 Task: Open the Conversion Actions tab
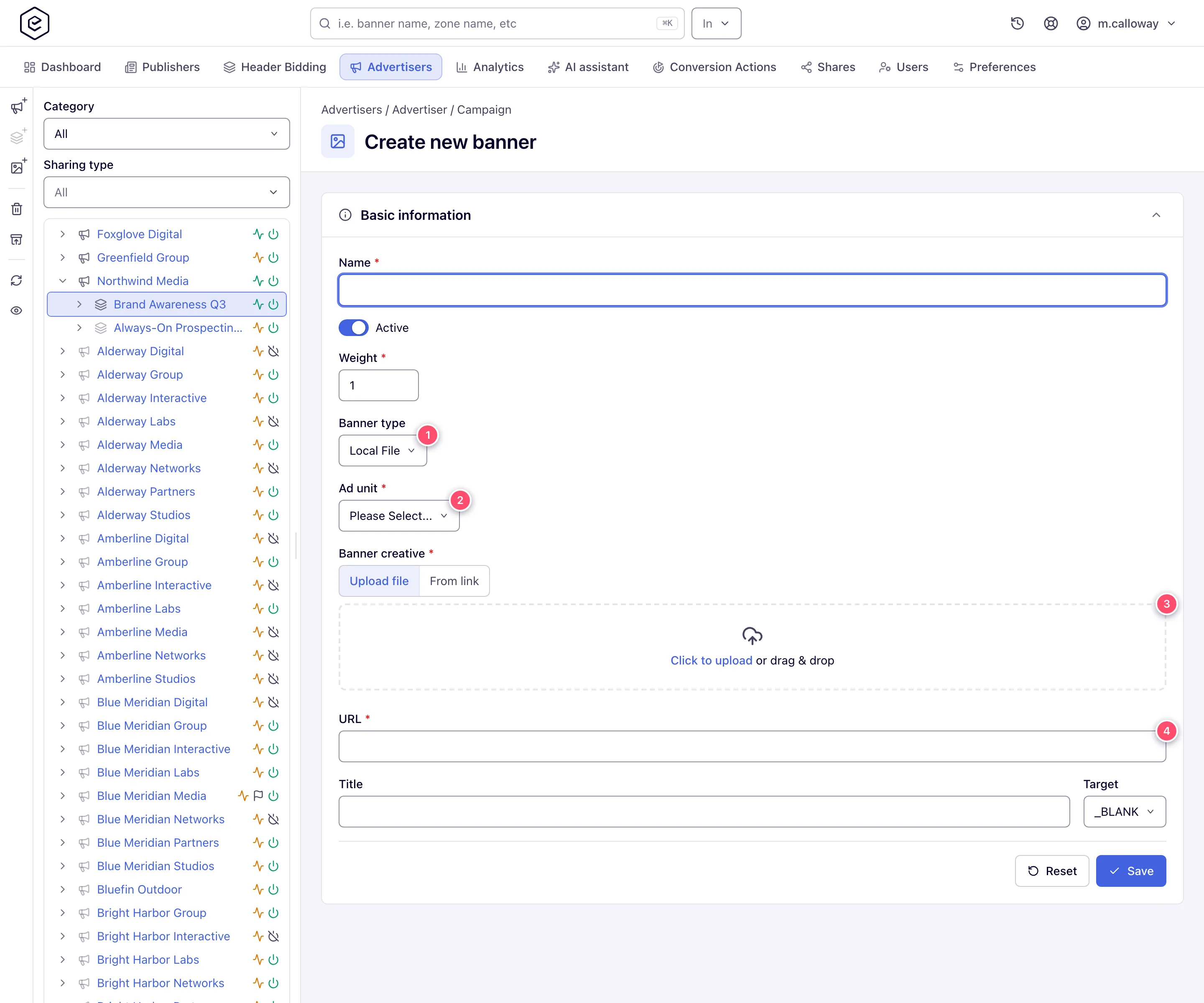click(714, 67)
